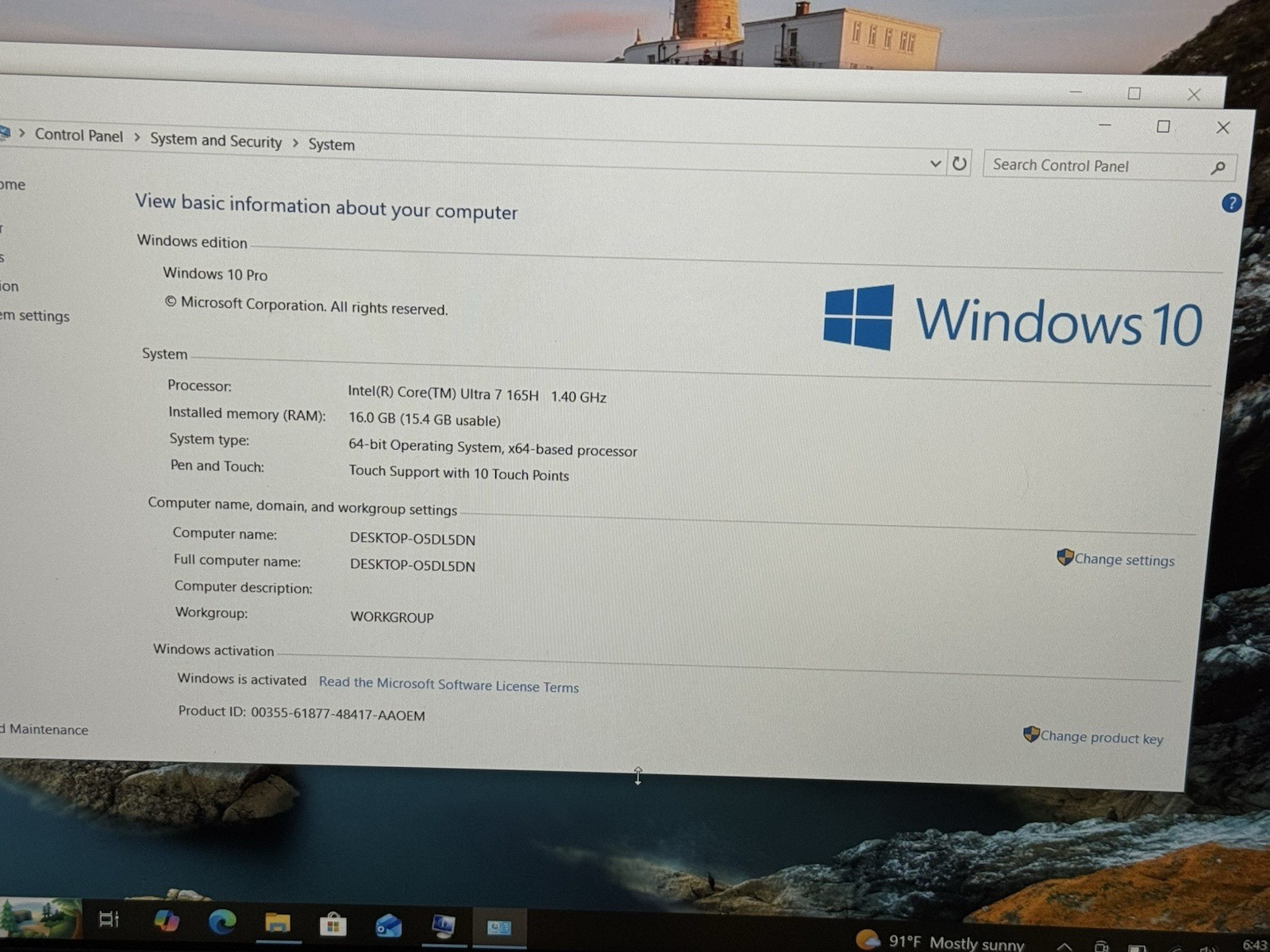
Task: Select processor value Intel(R) Core(TM) Ultra 7 165H
Action: pyautogui.click(x=443, y=393)
